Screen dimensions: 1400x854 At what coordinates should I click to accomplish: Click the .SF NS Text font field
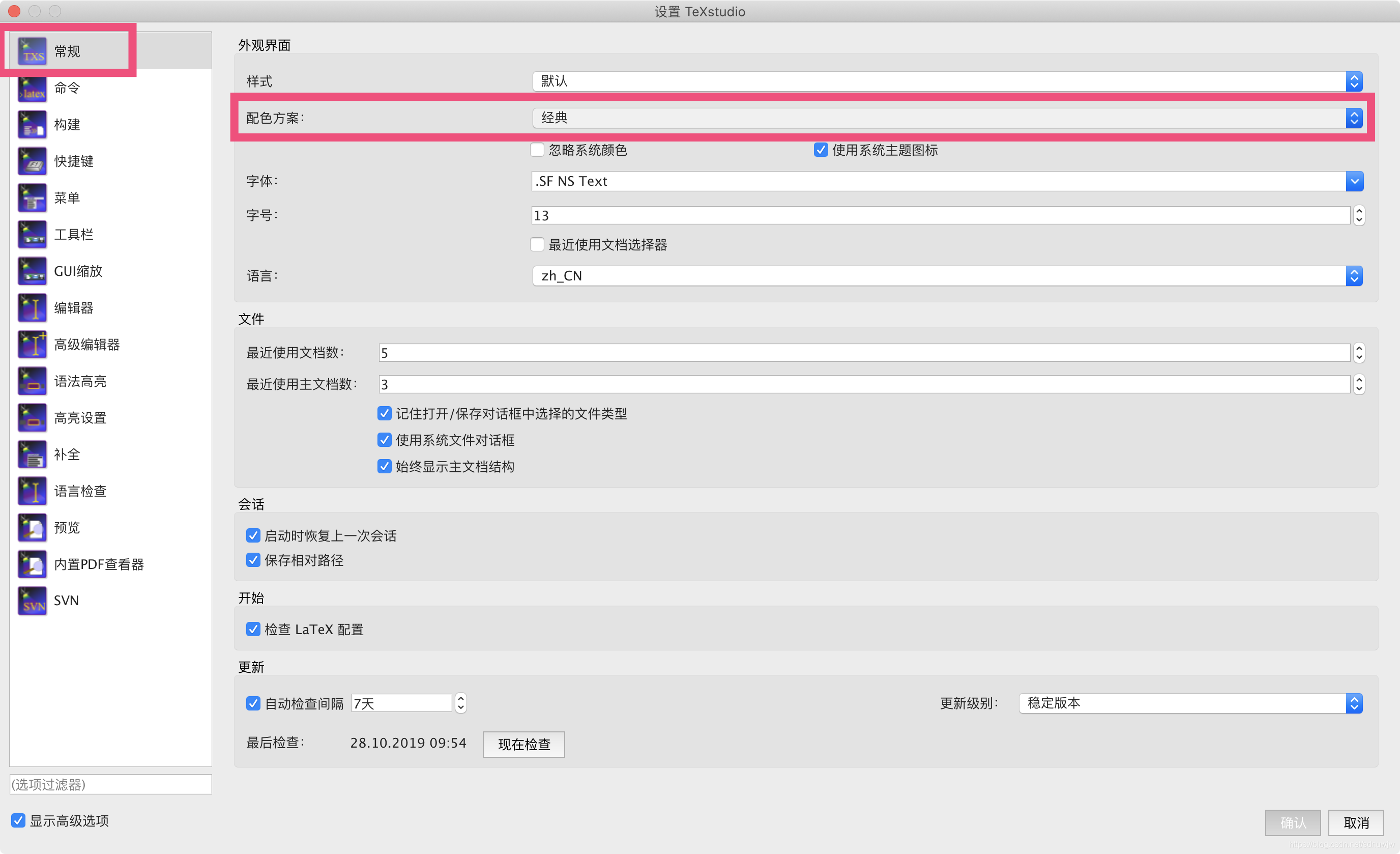(938, 181)
